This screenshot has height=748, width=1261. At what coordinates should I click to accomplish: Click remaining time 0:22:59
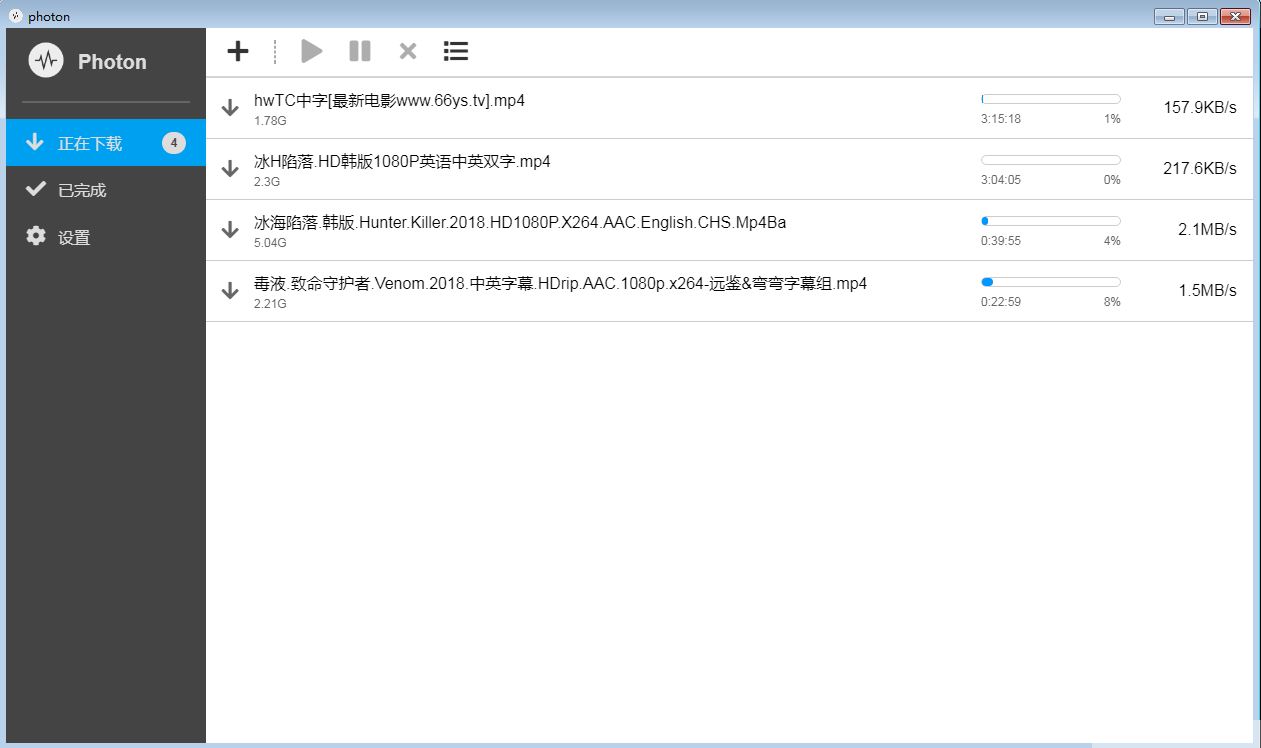1001,302
